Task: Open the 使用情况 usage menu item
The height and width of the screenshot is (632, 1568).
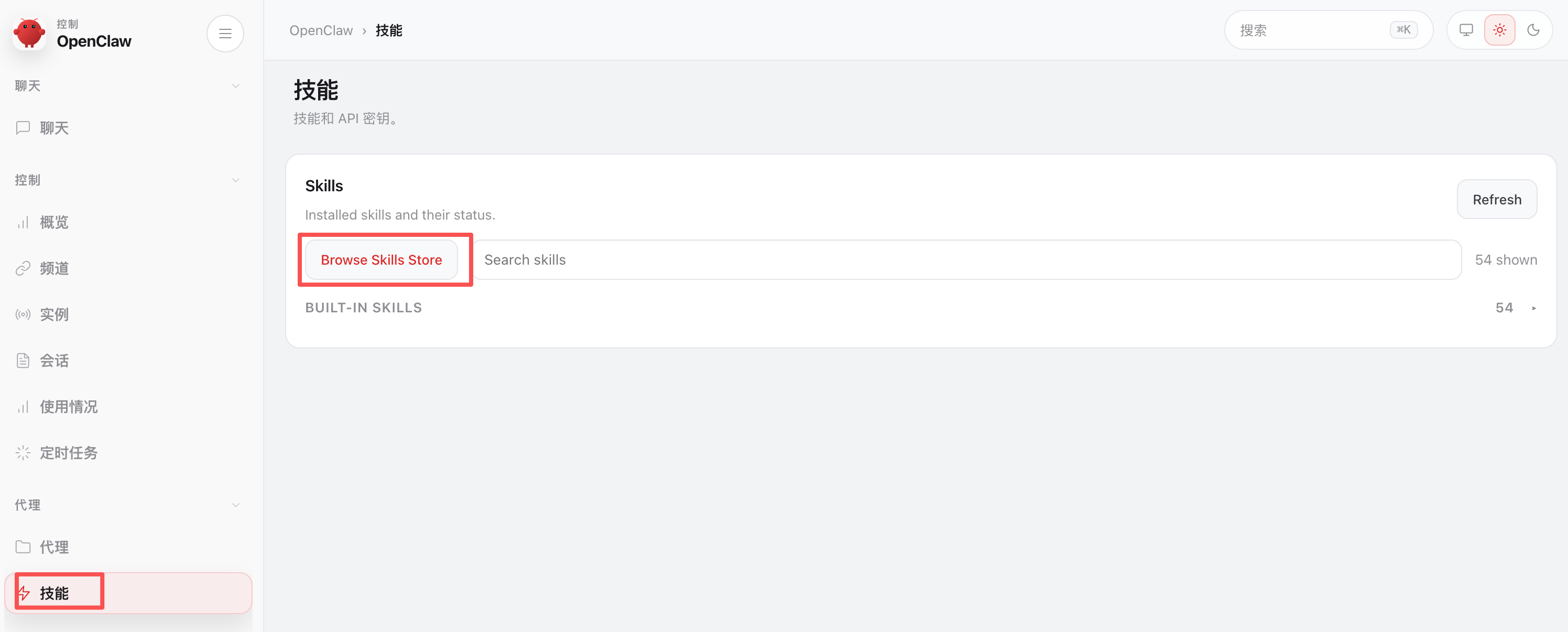Action: pos(68,407)
